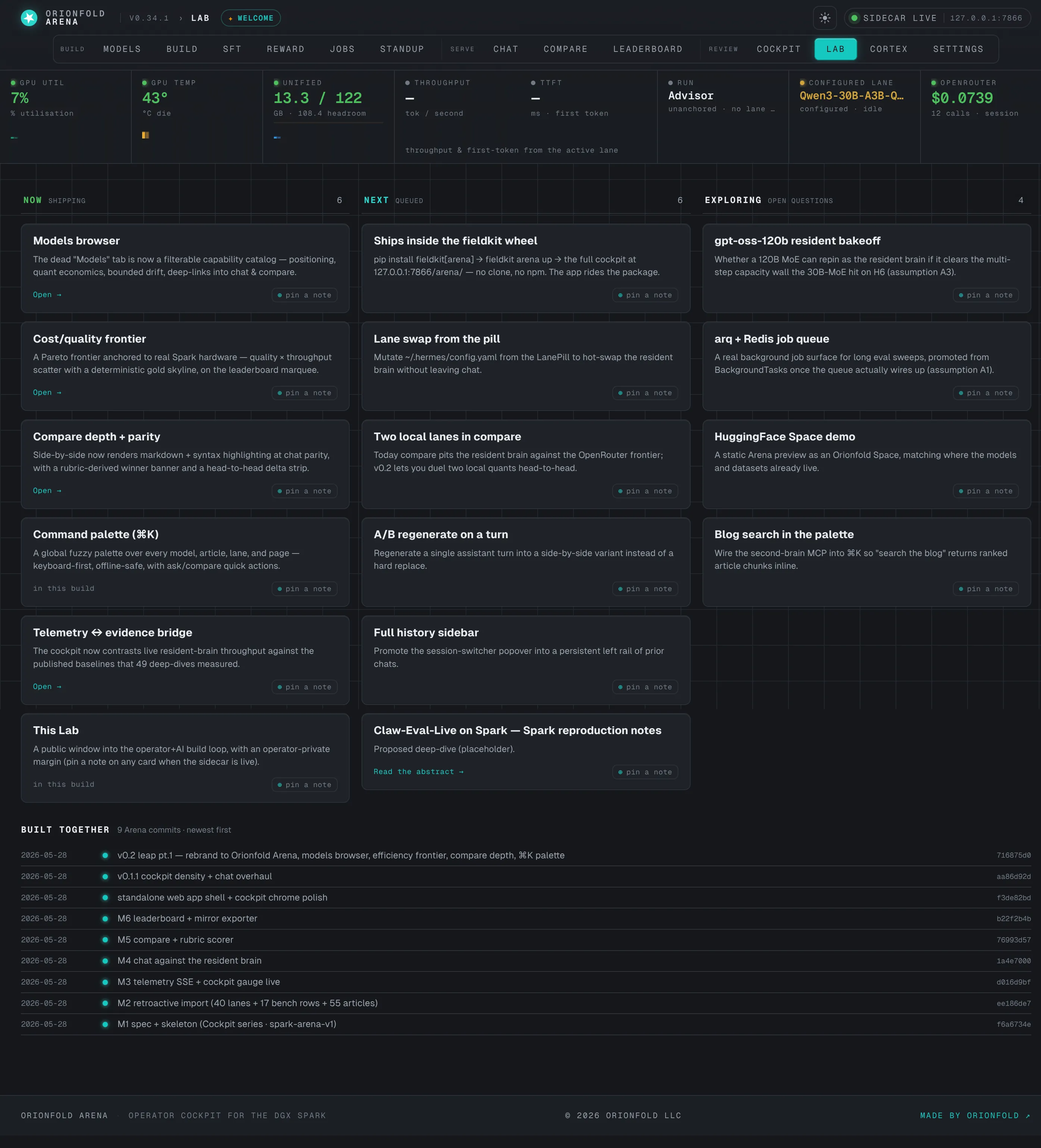Screen dimensions: 1041x1148
Task: Pin a note on This Lab card
Action: pos(304,785)
